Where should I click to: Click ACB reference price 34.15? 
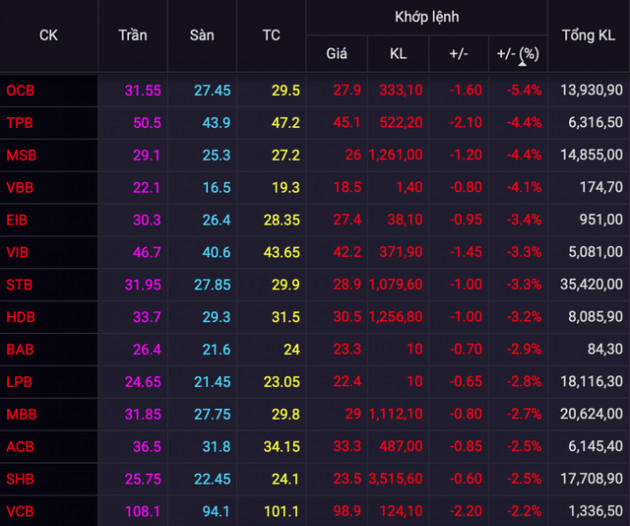click(282, 447)
